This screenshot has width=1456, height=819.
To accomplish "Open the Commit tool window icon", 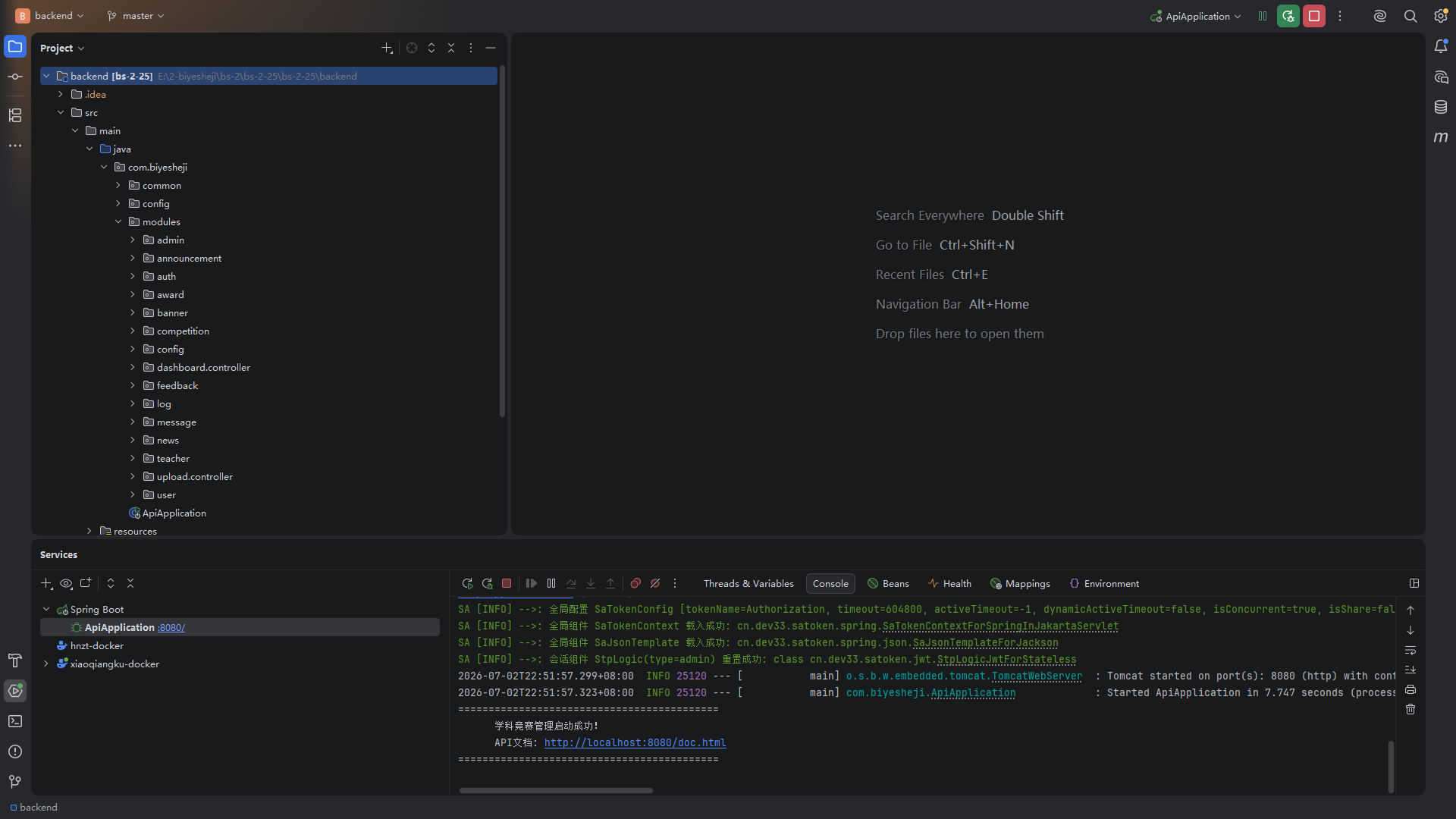I will 15,77.
